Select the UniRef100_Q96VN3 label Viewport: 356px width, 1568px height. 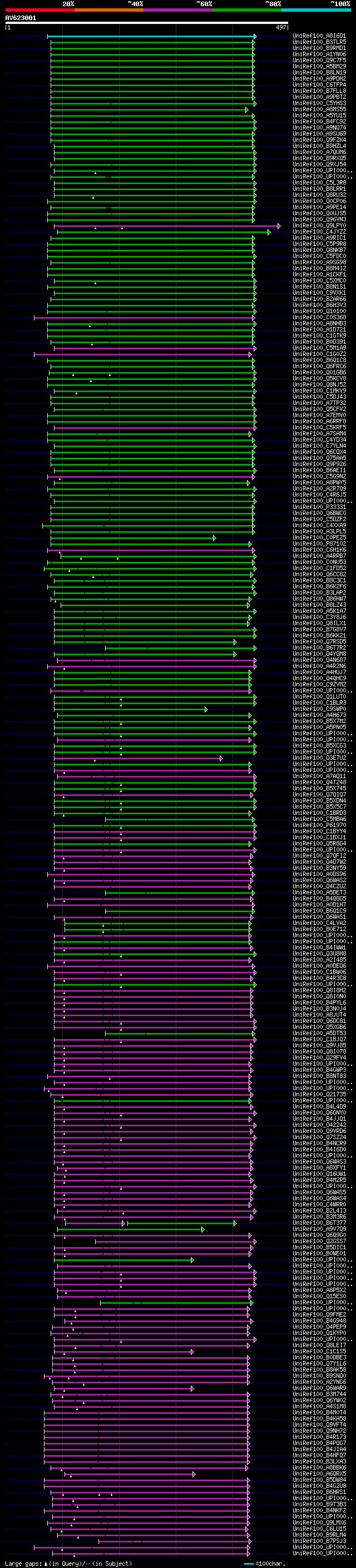pyautogui.click(x=319, y=219)
